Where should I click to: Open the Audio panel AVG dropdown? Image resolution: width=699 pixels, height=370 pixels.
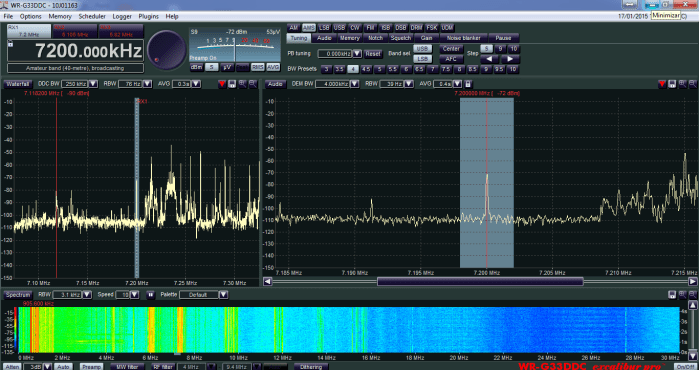tap(457, 84)
